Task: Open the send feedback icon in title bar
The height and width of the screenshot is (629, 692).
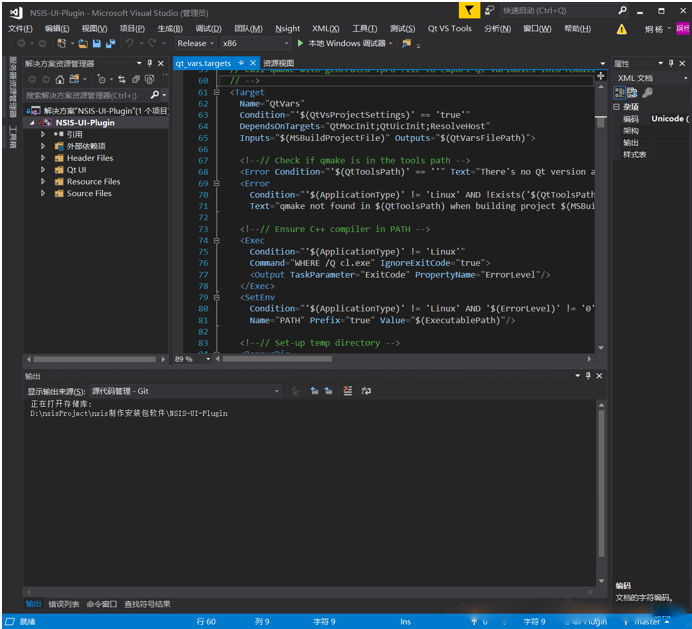Action: click(489, 10)
